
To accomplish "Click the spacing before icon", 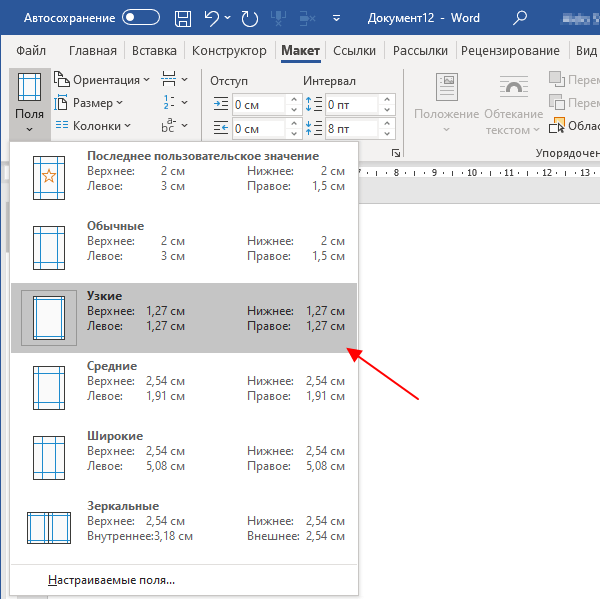I will tap(314, 104).
